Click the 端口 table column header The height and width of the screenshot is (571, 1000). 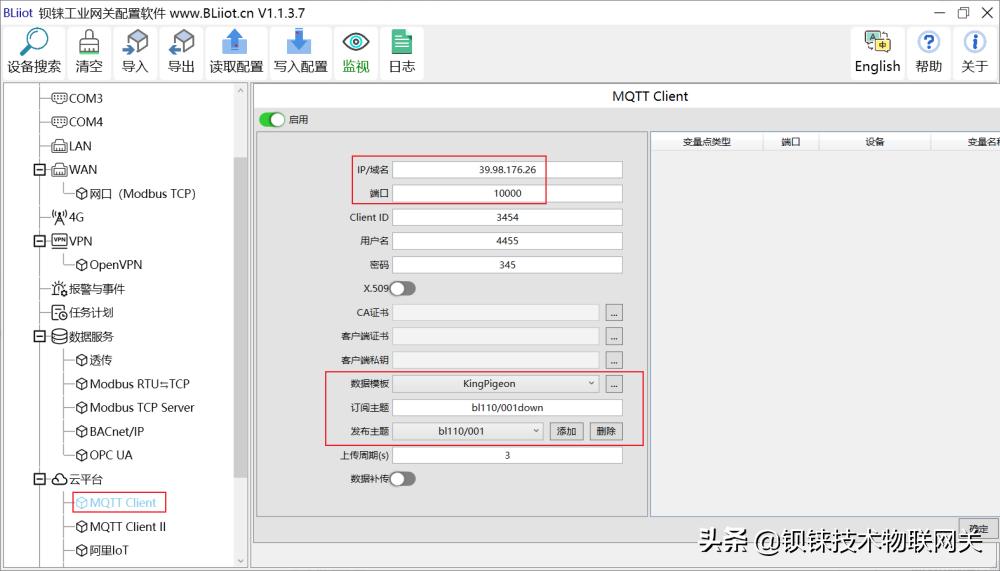791,142
